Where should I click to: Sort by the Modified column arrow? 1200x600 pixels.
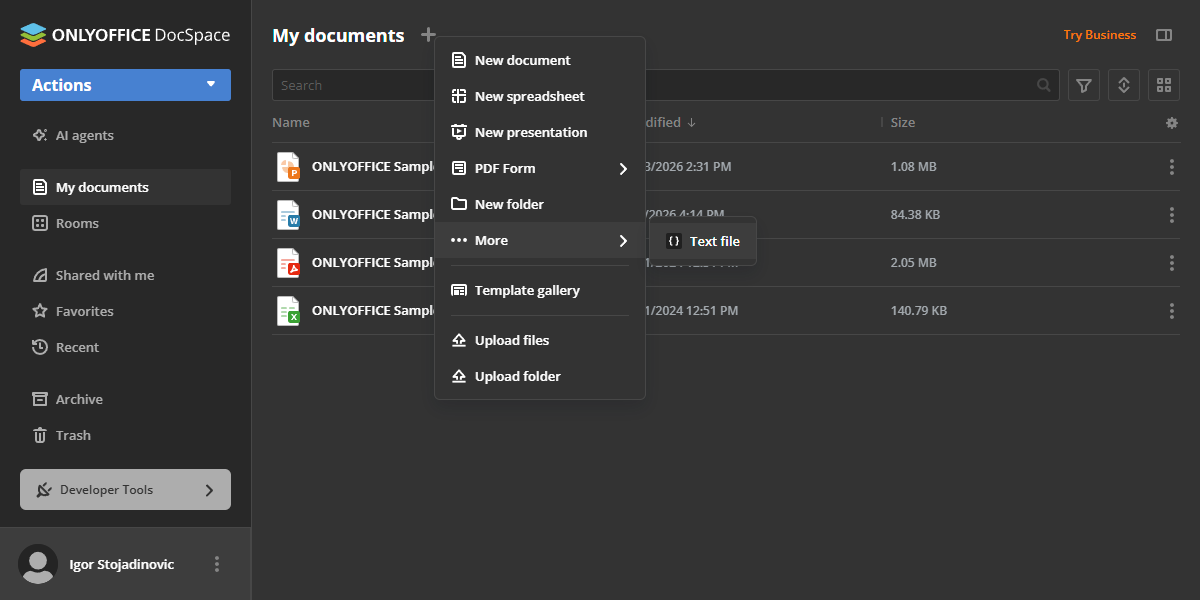coord(691,123)
